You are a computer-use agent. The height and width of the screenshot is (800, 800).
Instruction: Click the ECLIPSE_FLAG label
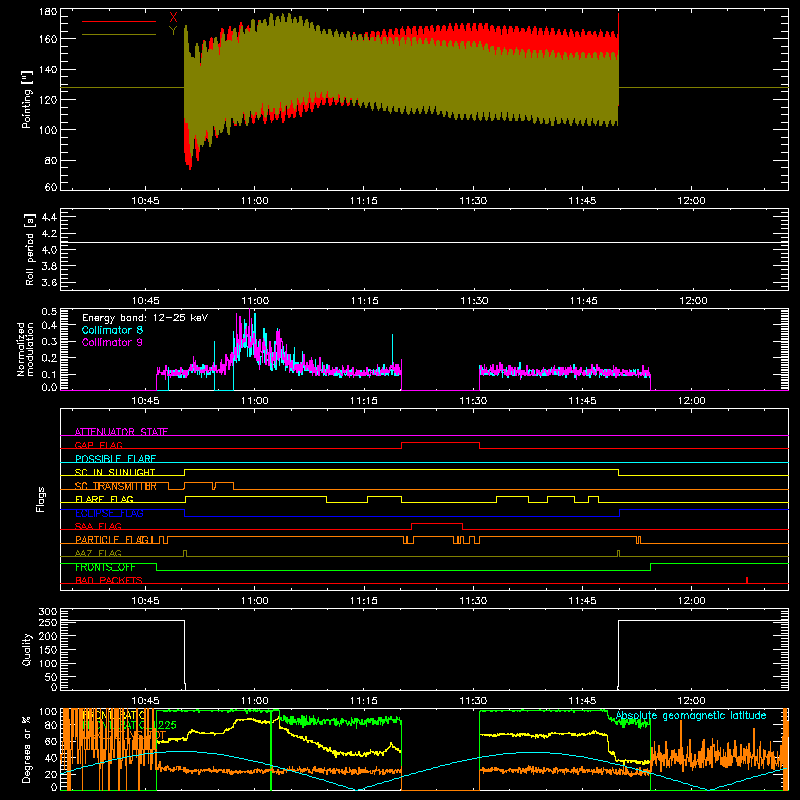click(x=109, y=513)
